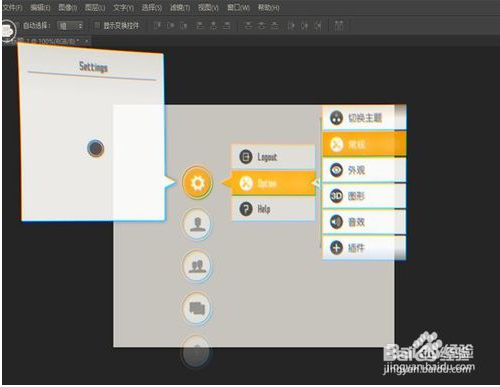Open the 滤镜 menu
Image resolution: width=500 pixels, height=387 pixels.
(180, 7)
